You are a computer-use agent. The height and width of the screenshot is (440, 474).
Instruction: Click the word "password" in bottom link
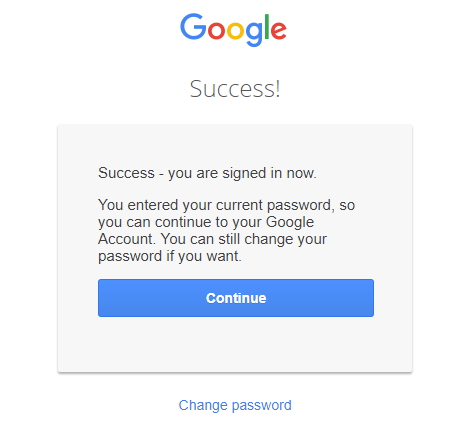click(x=262, y=406)
